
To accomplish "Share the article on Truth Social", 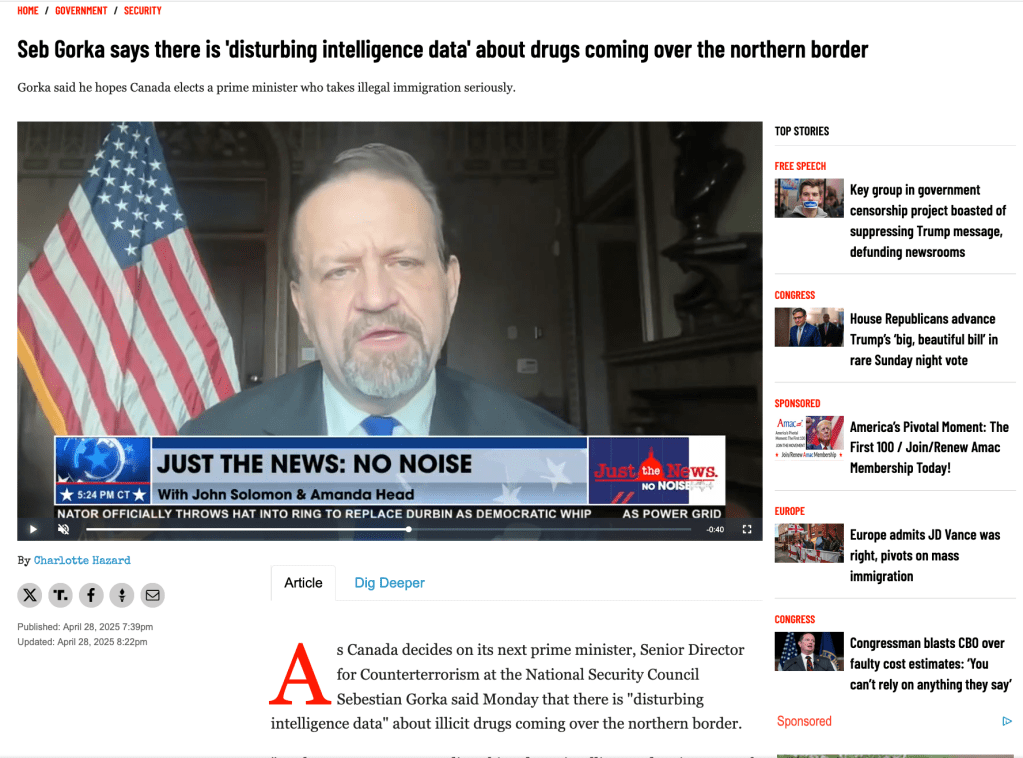I will (x=60, y=595).
